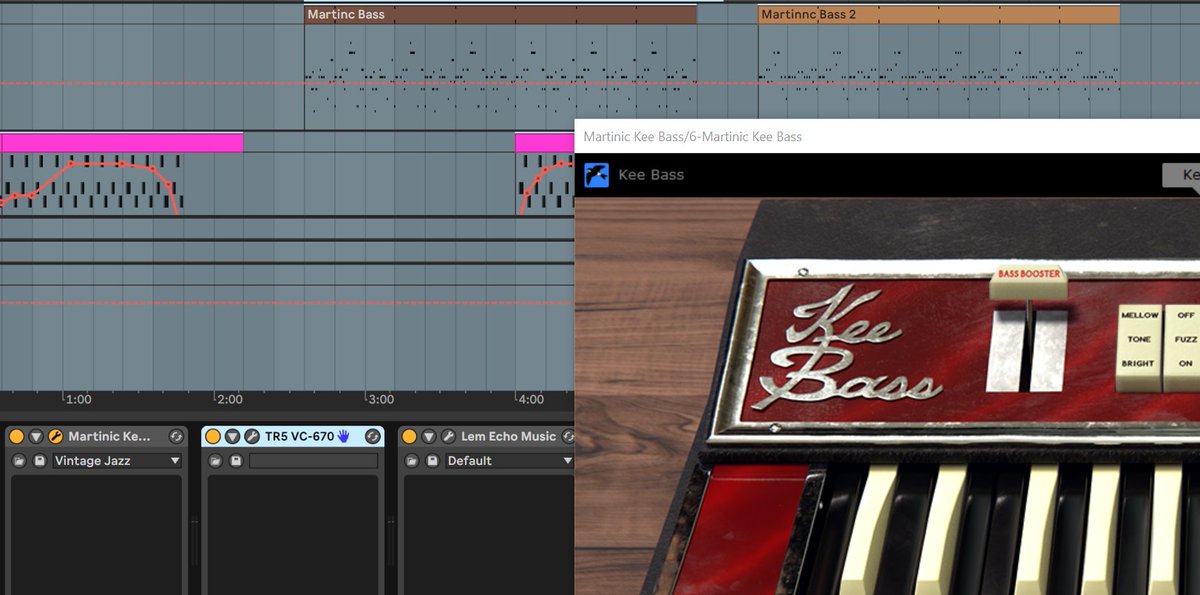Open the Vintage Jazz preset dropdown

click(x=117, y=461)
